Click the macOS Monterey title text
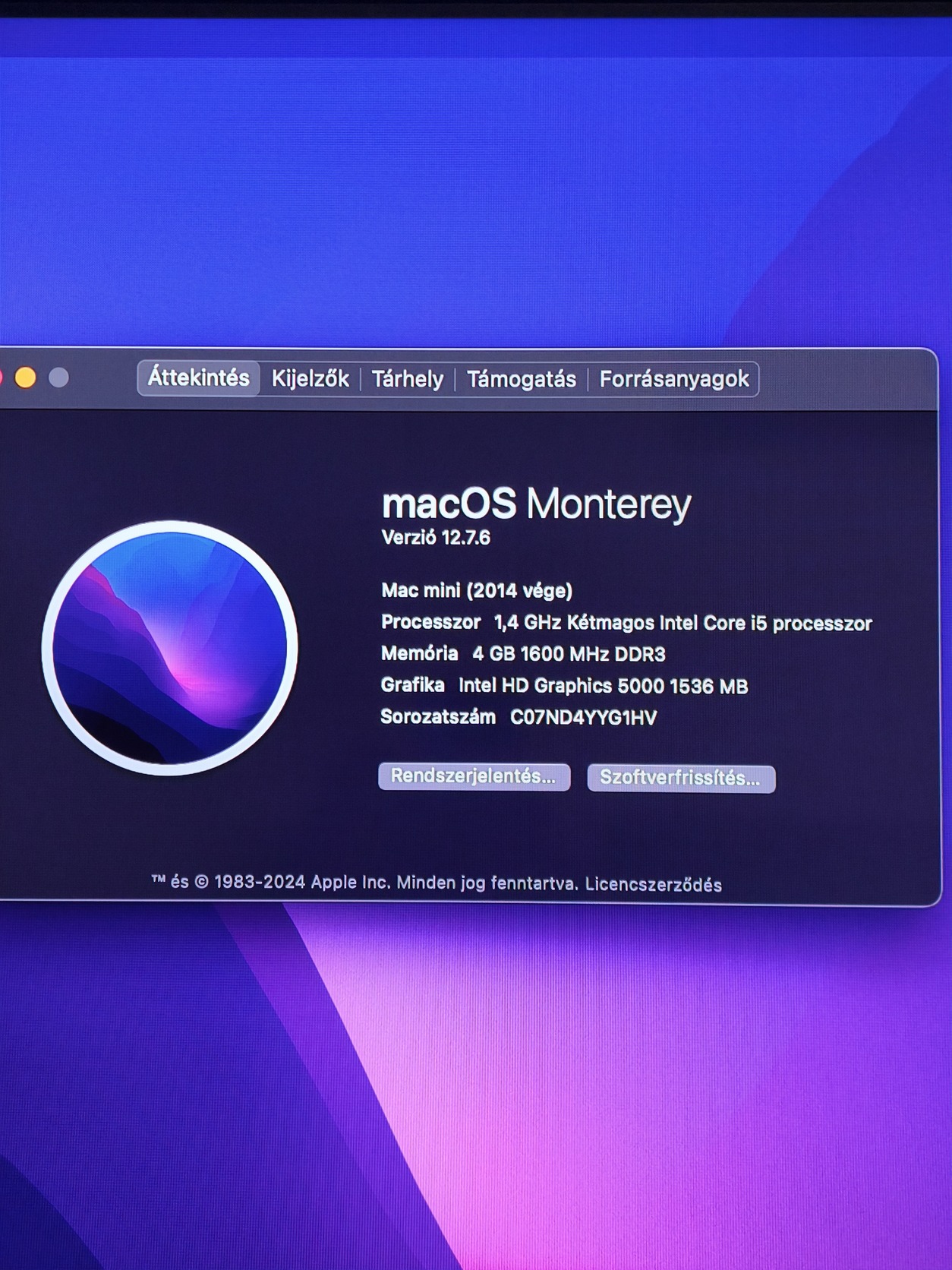 click(x=536, y=503)
